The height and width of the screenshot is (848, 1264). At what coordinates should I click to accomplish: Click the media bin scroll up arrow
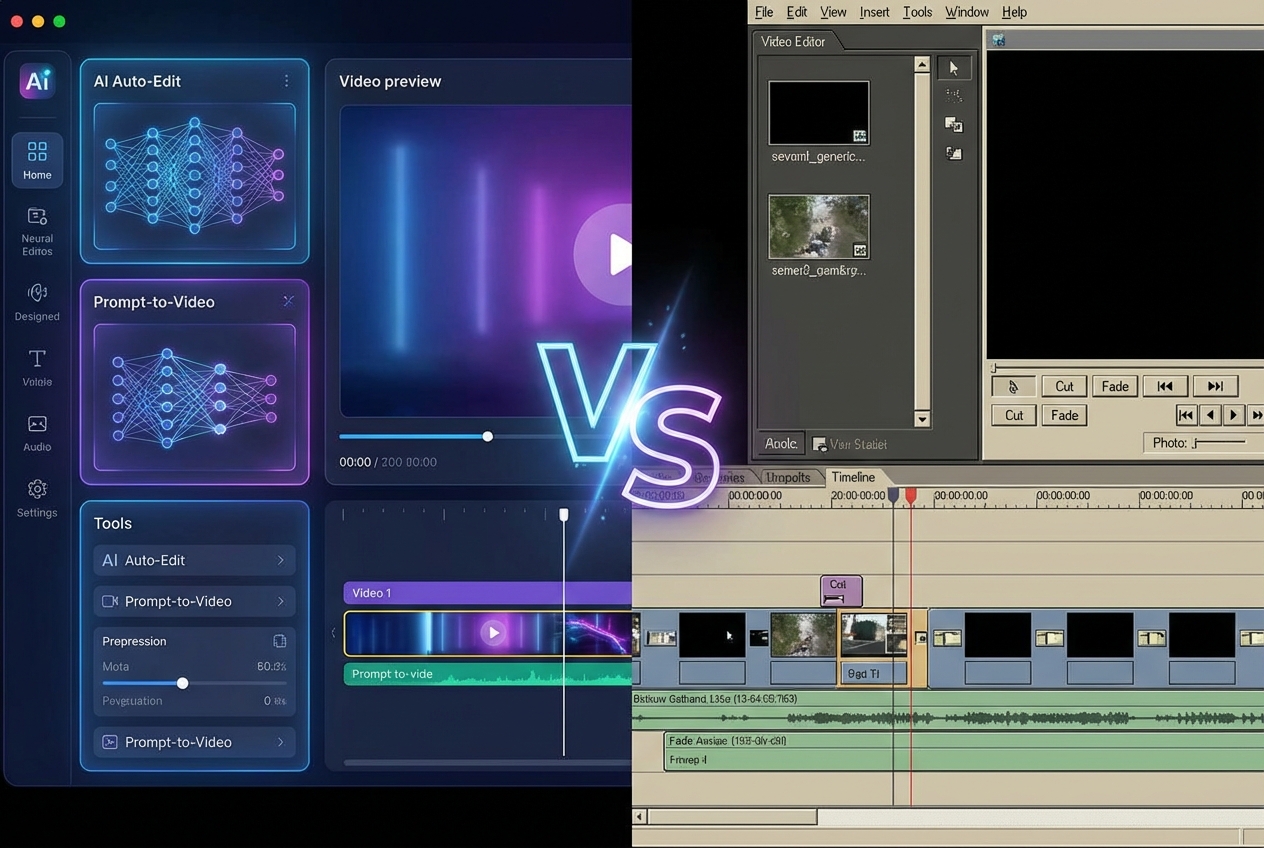tap(922, 65)
